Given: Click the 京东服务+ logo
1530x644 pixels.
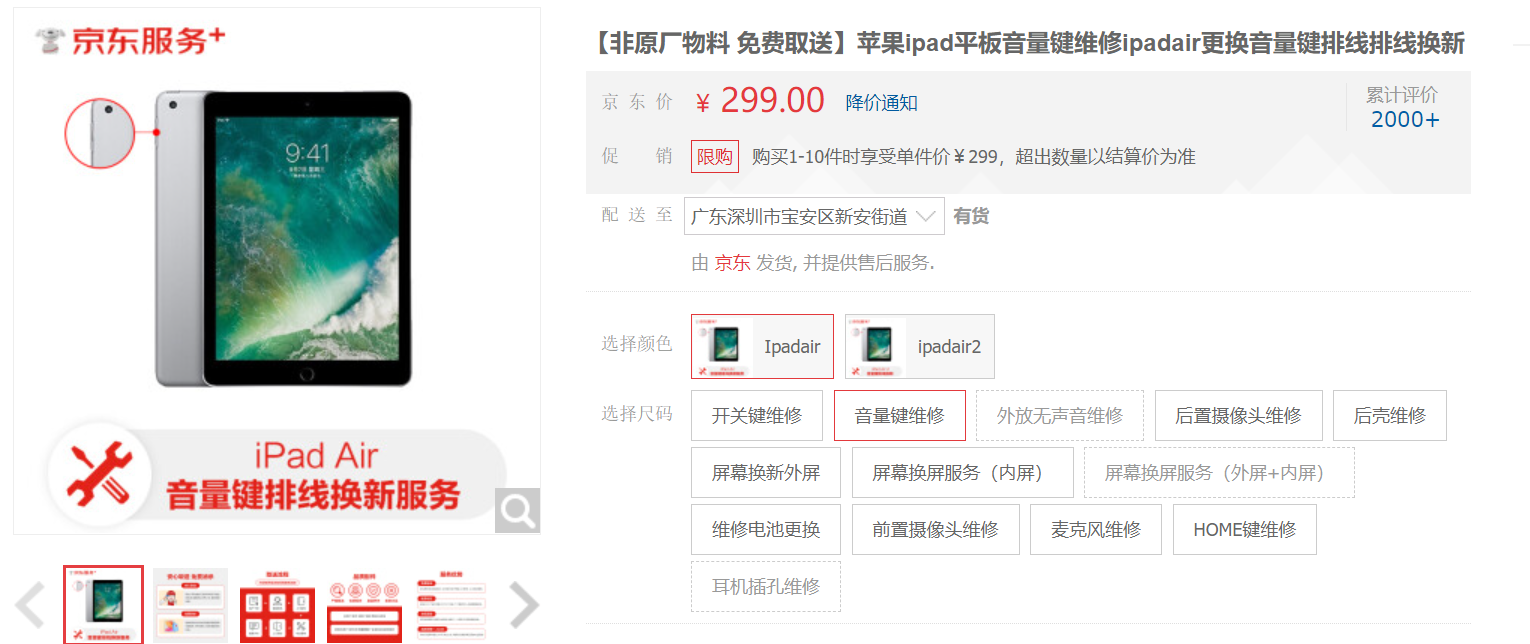Looking at the screenshot, I should (130, 41).
